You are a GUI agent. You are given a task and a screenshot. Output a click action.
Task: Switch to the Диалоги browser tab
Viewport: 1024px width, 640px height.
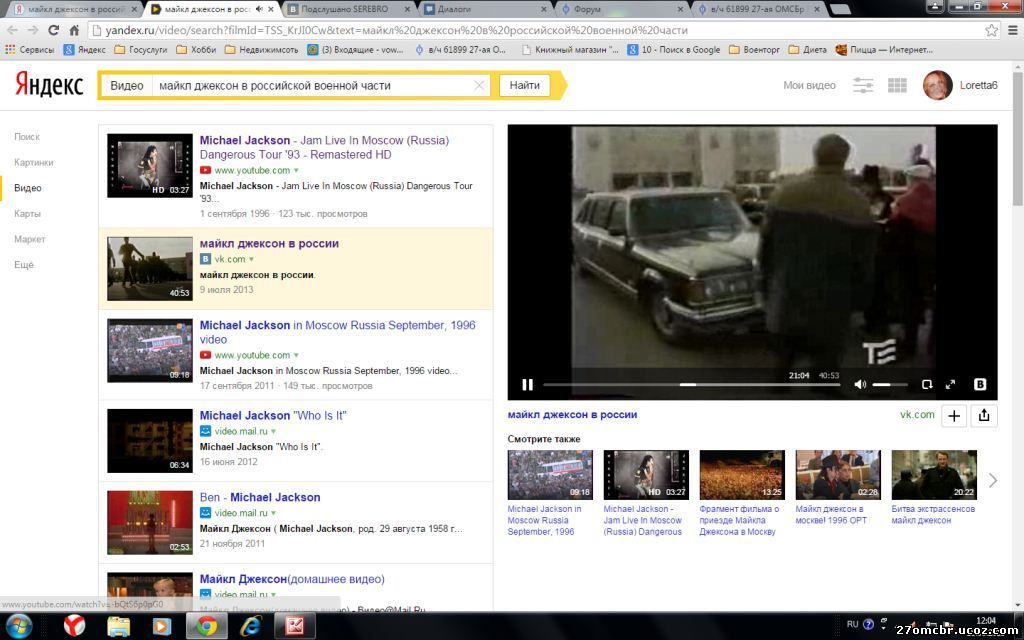pyautogui.click(x=485, y=9)
